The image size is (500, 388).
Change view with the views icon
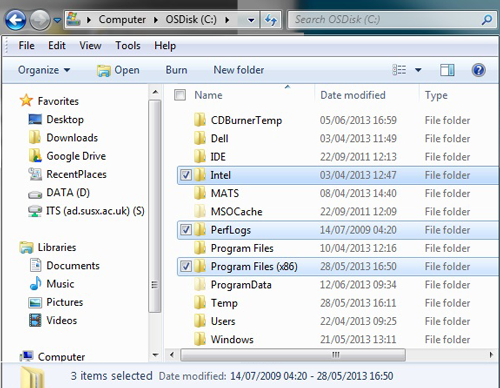click(399, 70)
